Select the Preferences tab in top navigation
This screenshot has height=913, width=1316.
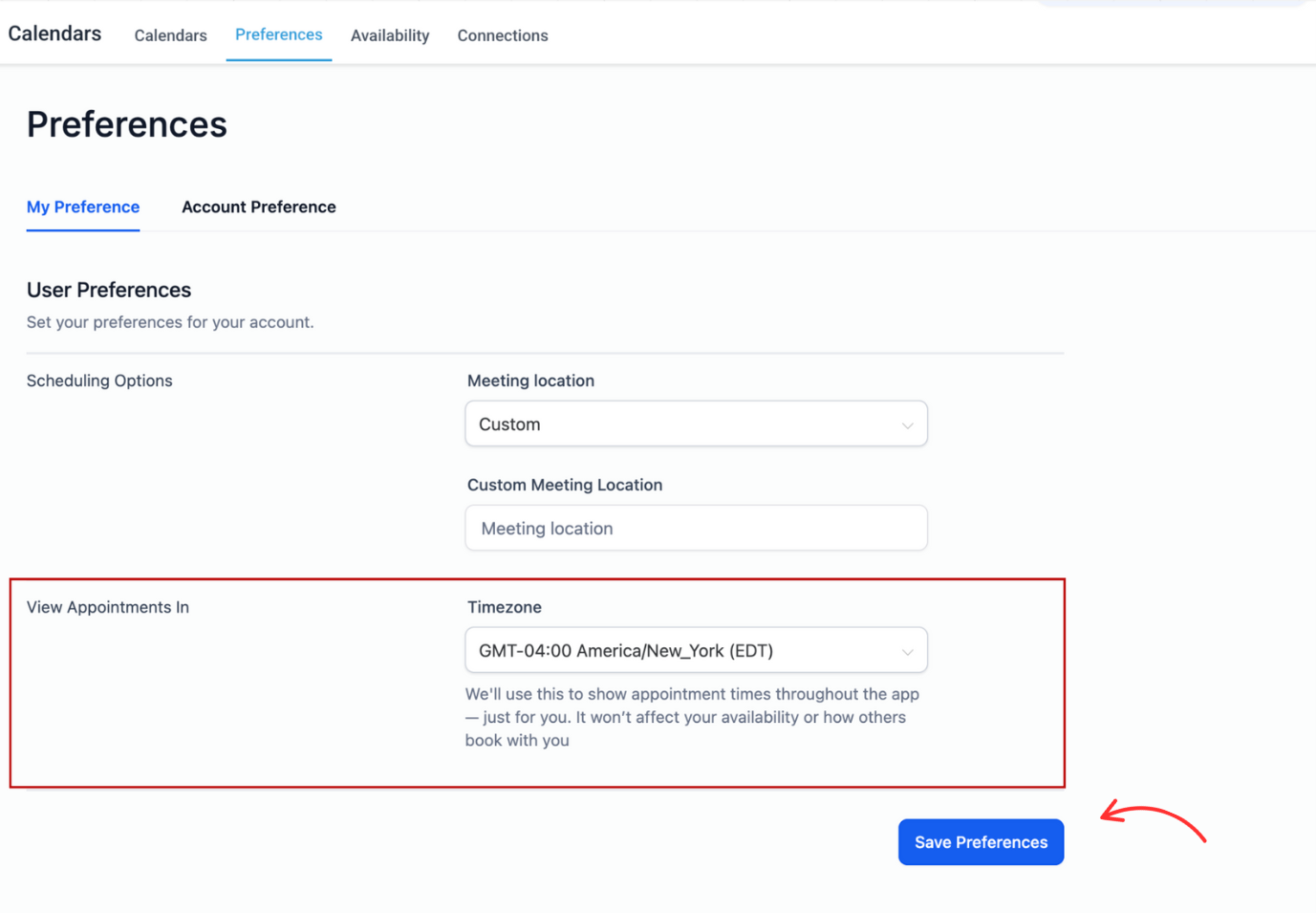pyautogui.click(x=278, y=34)
